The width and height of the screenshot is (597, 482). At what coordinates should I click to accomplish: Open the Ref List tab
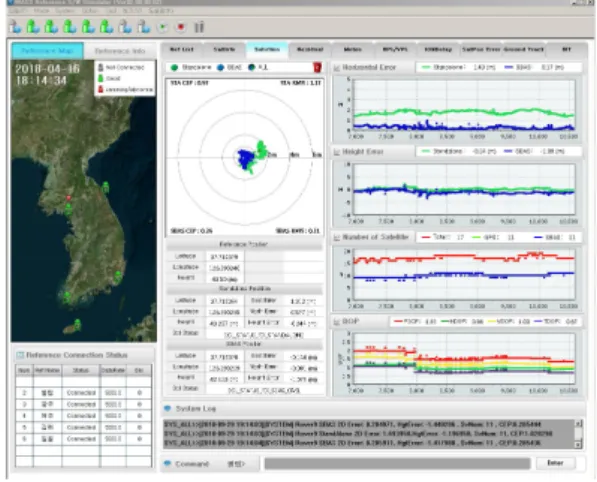pyautogui.click(x=182, y=49)
